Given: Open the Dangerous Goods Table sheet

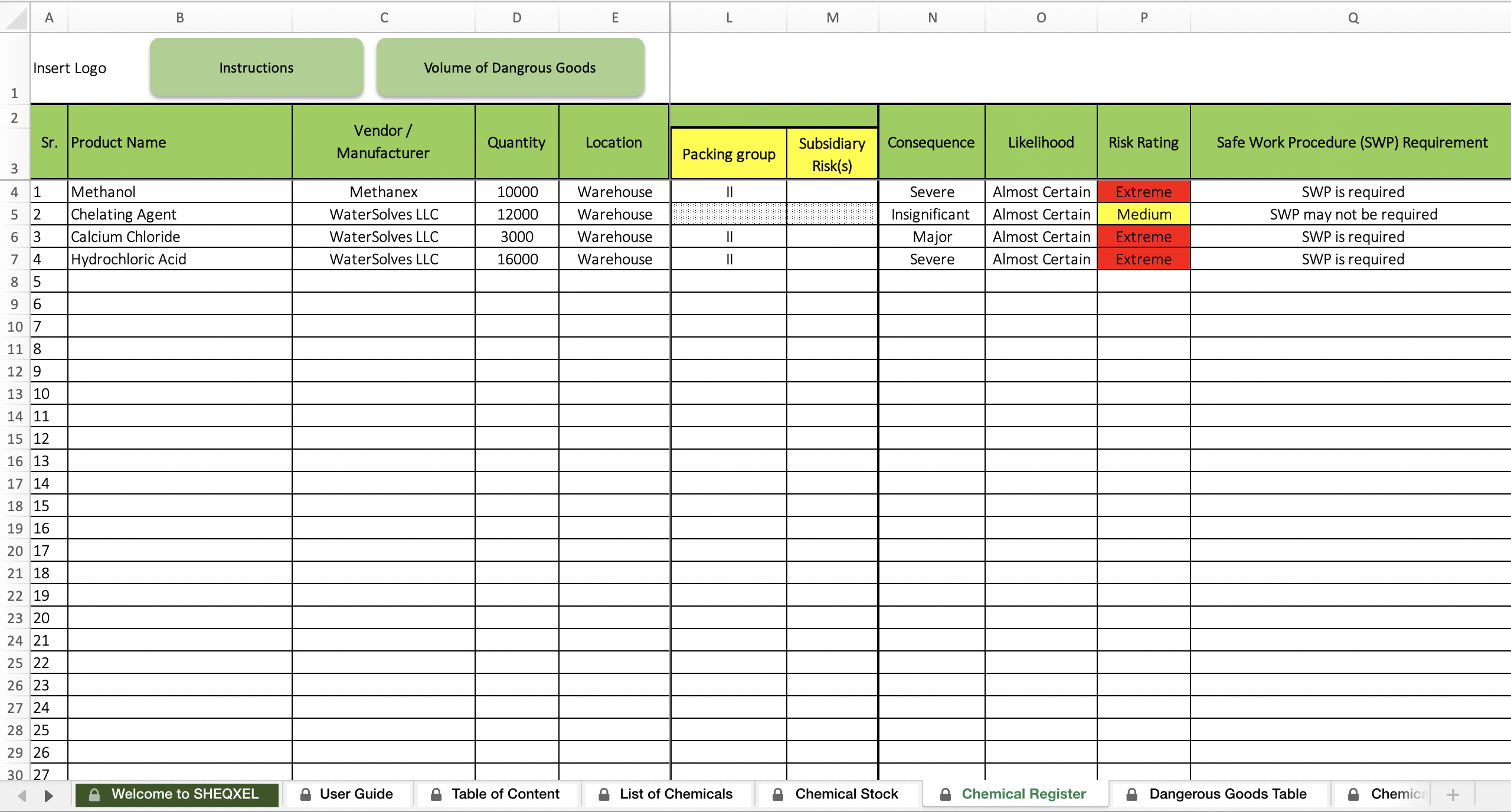Looking at the screenshot, I should pos(1228,794).
